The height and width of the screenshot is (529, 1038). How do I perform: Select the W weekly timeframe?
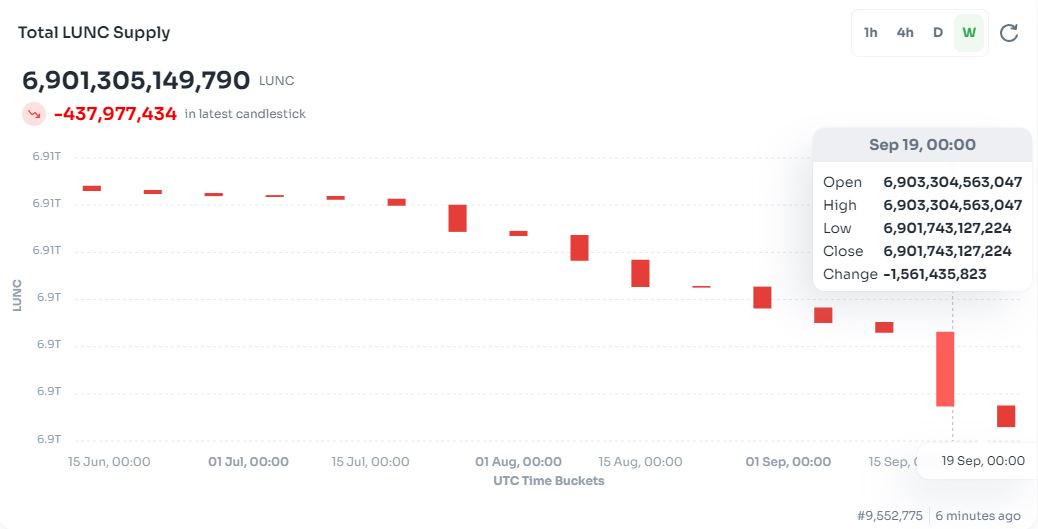coord(969,33)
